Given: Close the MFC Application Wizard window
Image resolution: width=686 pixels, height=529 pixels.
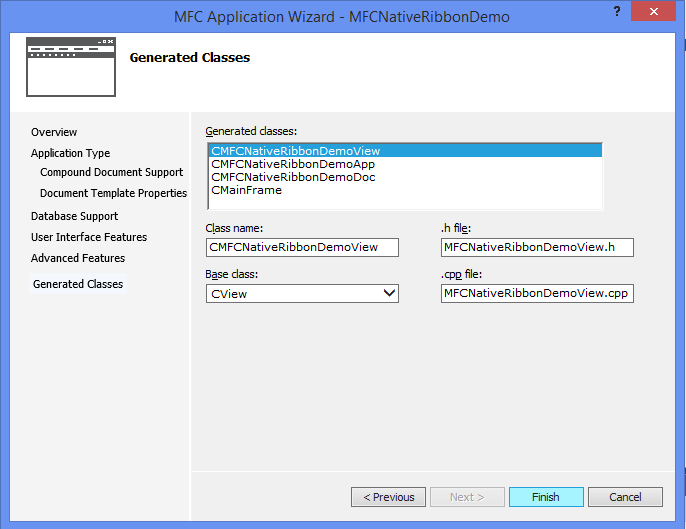Looking at the screenshot, I should point(654,11).
